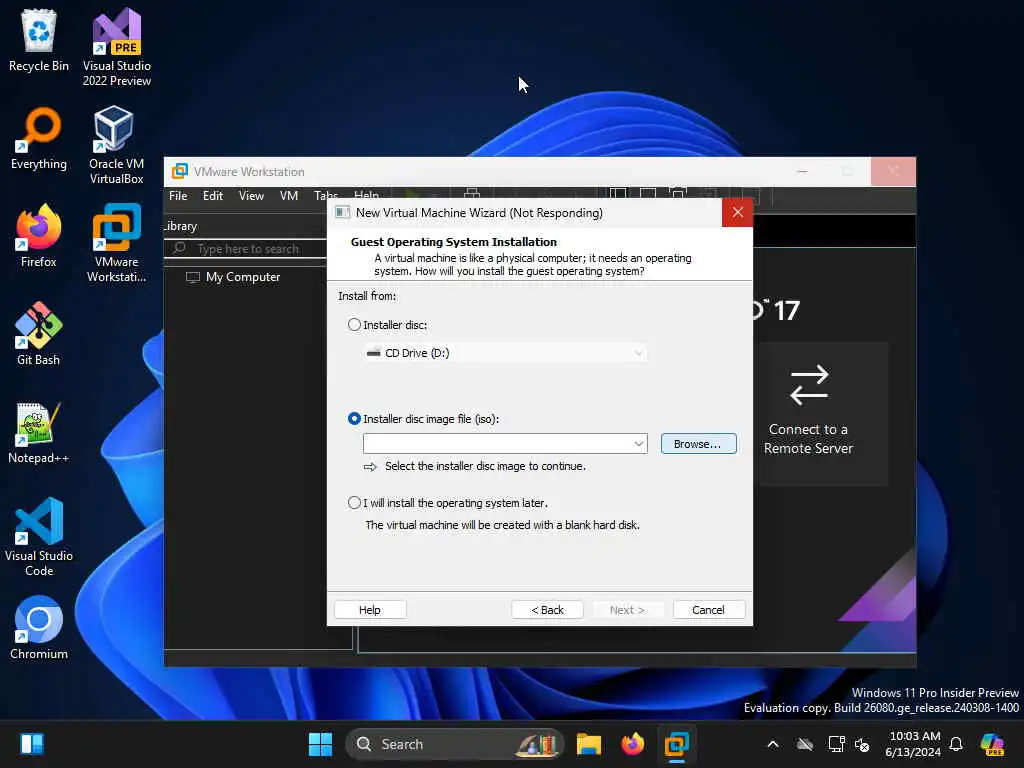This screenshot has width=1024, height=768.
Task: Open Visual Studio Code desktop shortcut
Action: (39, 537)
